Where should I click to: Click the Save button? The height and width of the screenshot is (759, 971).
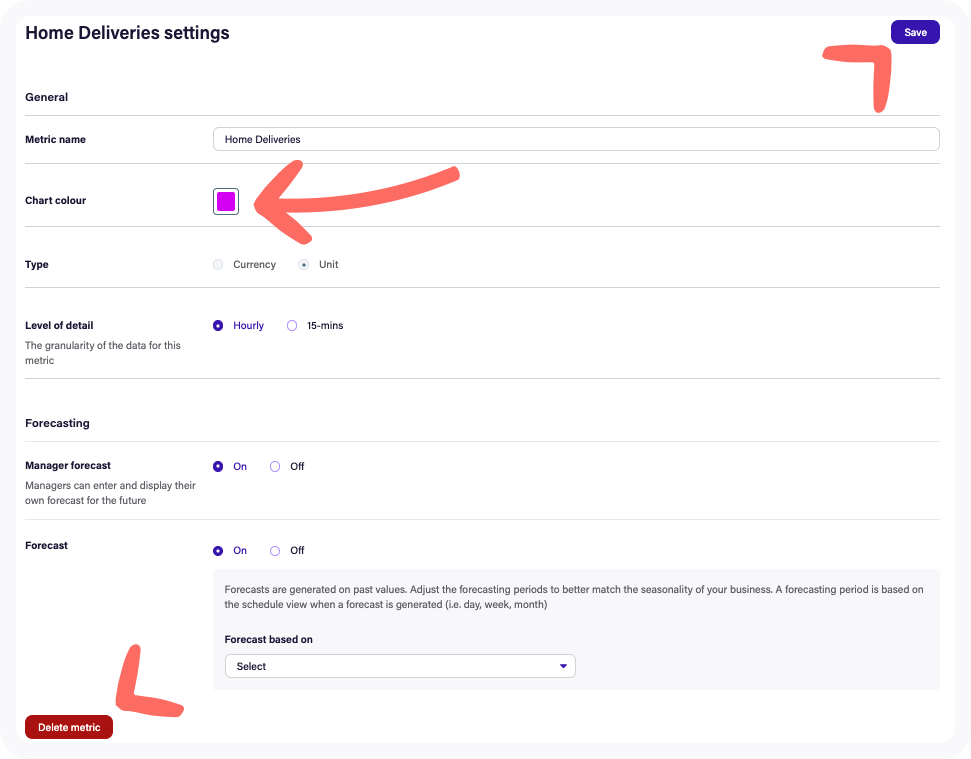click(x=915, y=32)
